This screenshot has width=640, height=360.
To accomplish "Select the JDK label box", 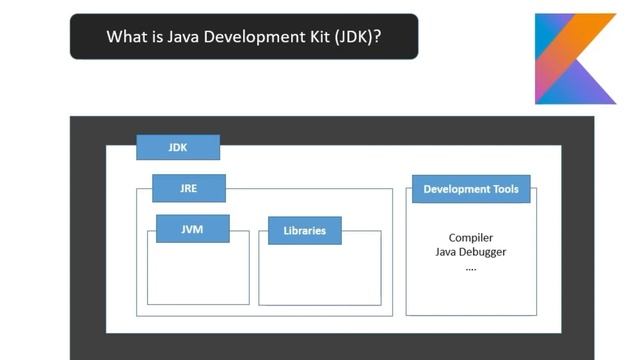I will 178,147.
